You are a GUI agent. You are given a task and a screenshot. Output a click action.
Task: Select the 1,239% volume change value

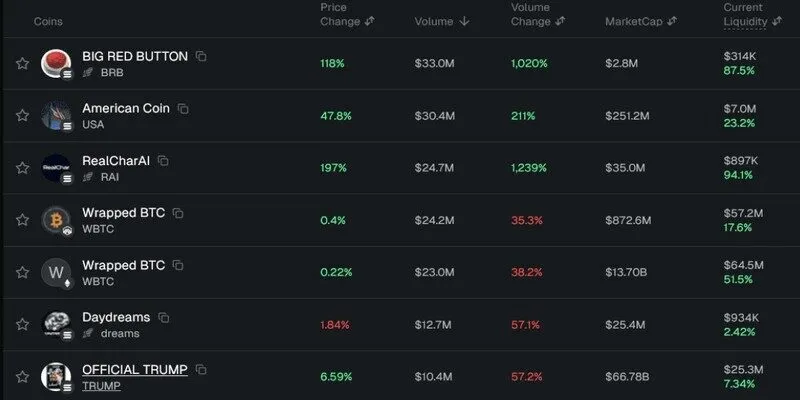529,168
